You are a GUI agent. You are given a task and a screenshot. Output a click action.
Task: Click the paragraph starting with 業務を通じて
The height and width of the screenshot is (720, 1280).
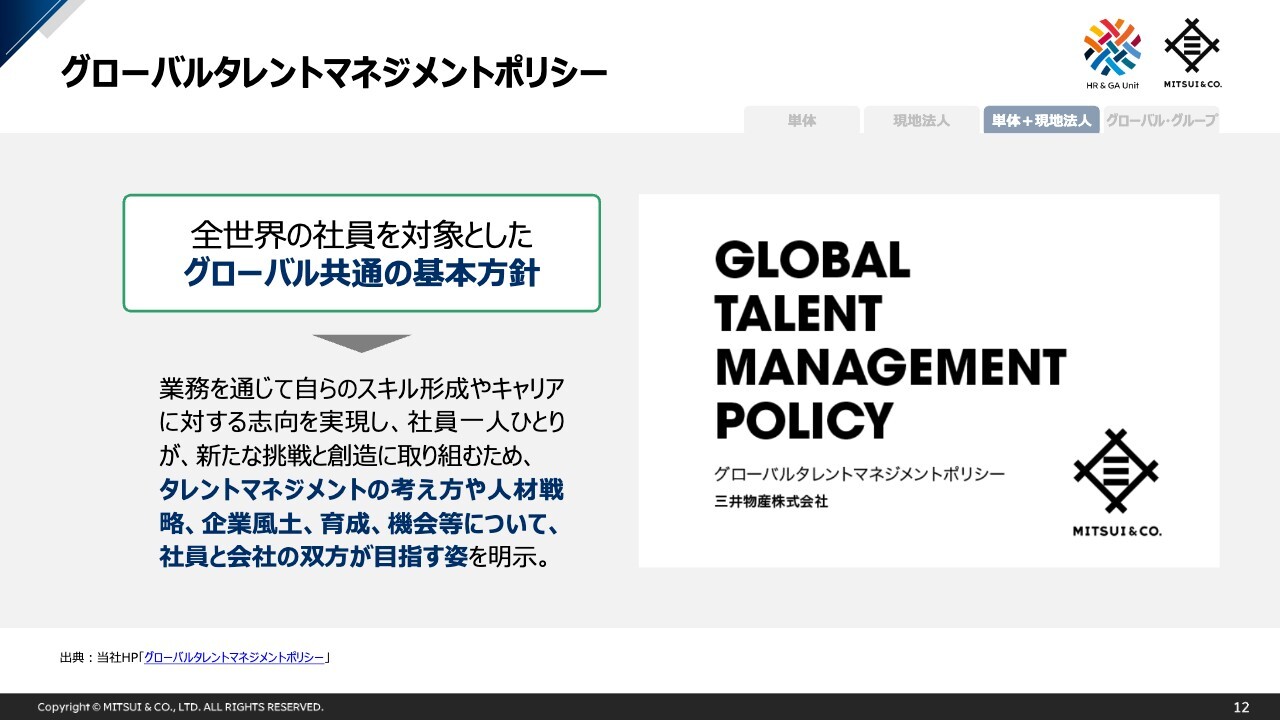[x=361, y=388]
